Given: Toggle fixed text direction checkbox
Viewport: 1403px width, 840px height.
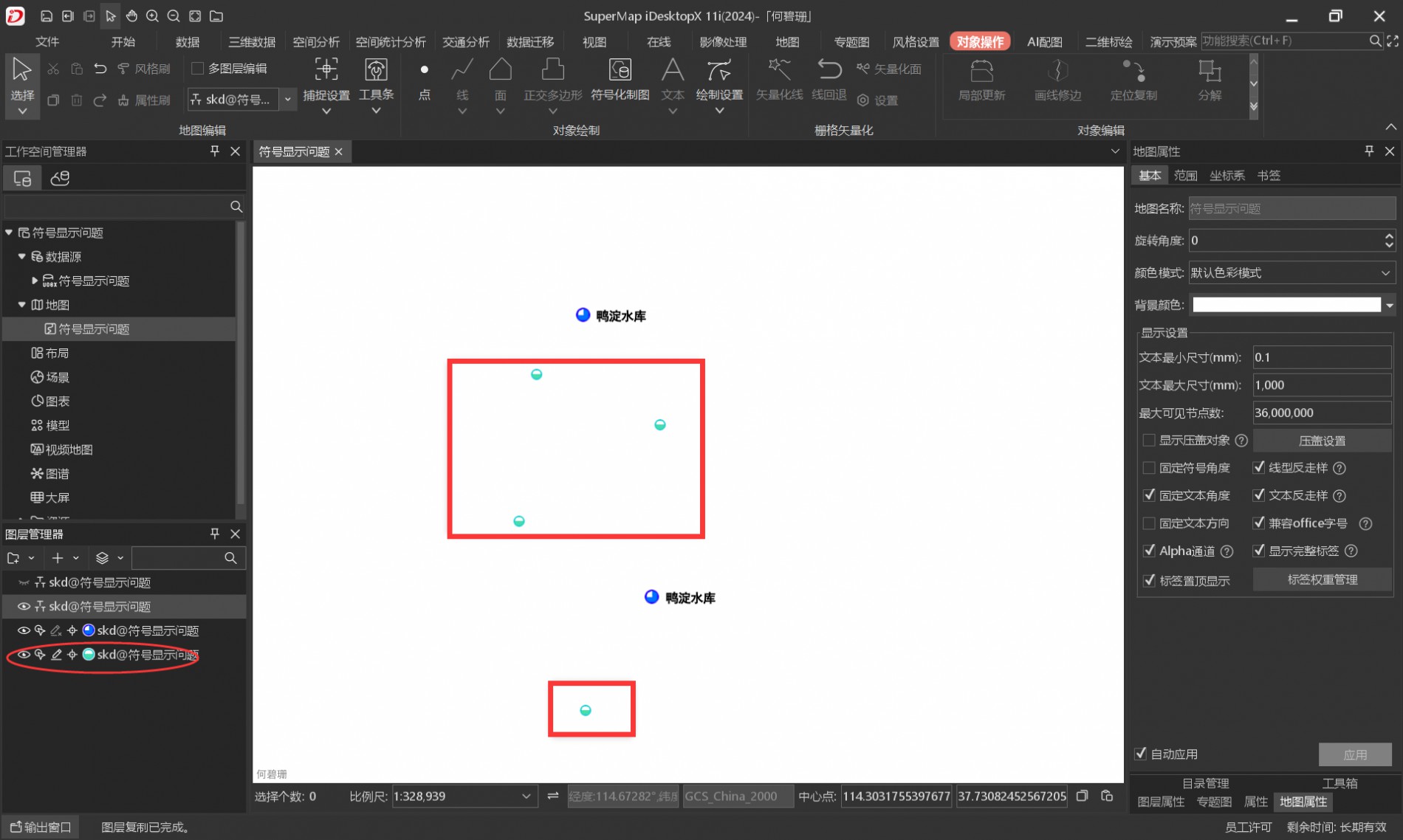Looking at the screenshot, I should click(x=1149, y=523).
